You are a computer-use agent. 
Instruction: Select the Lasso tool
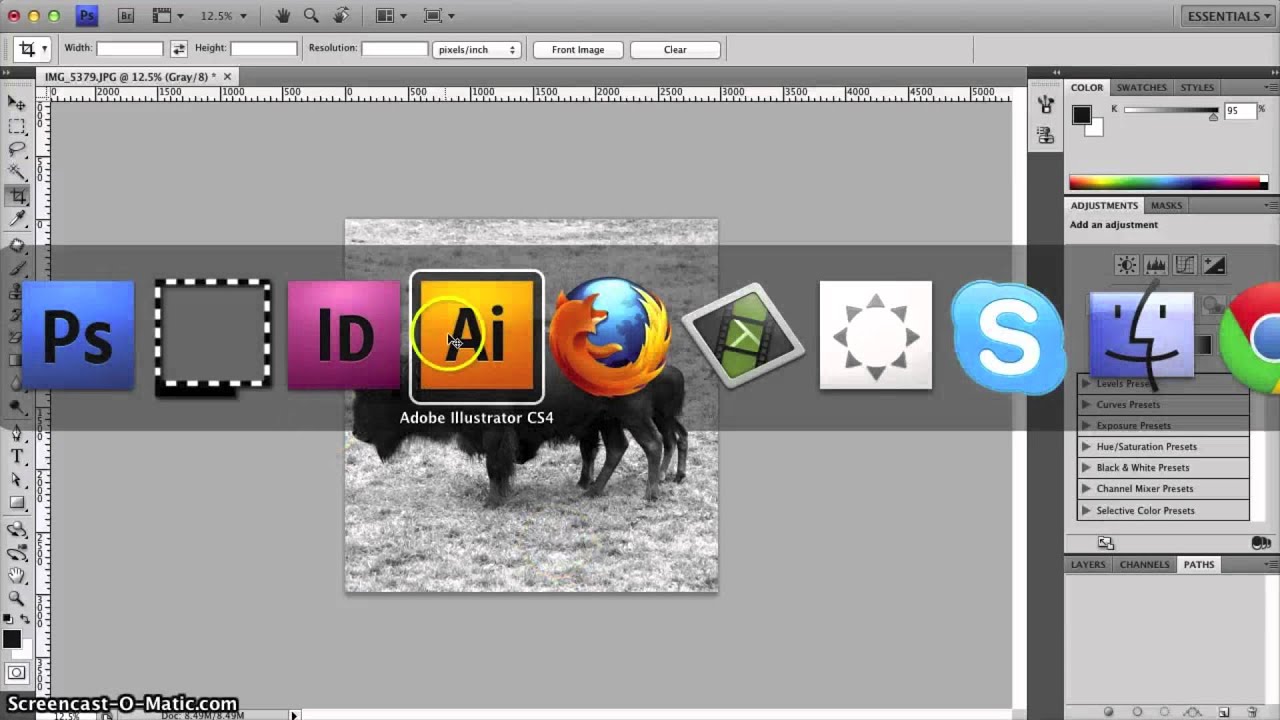17,149
